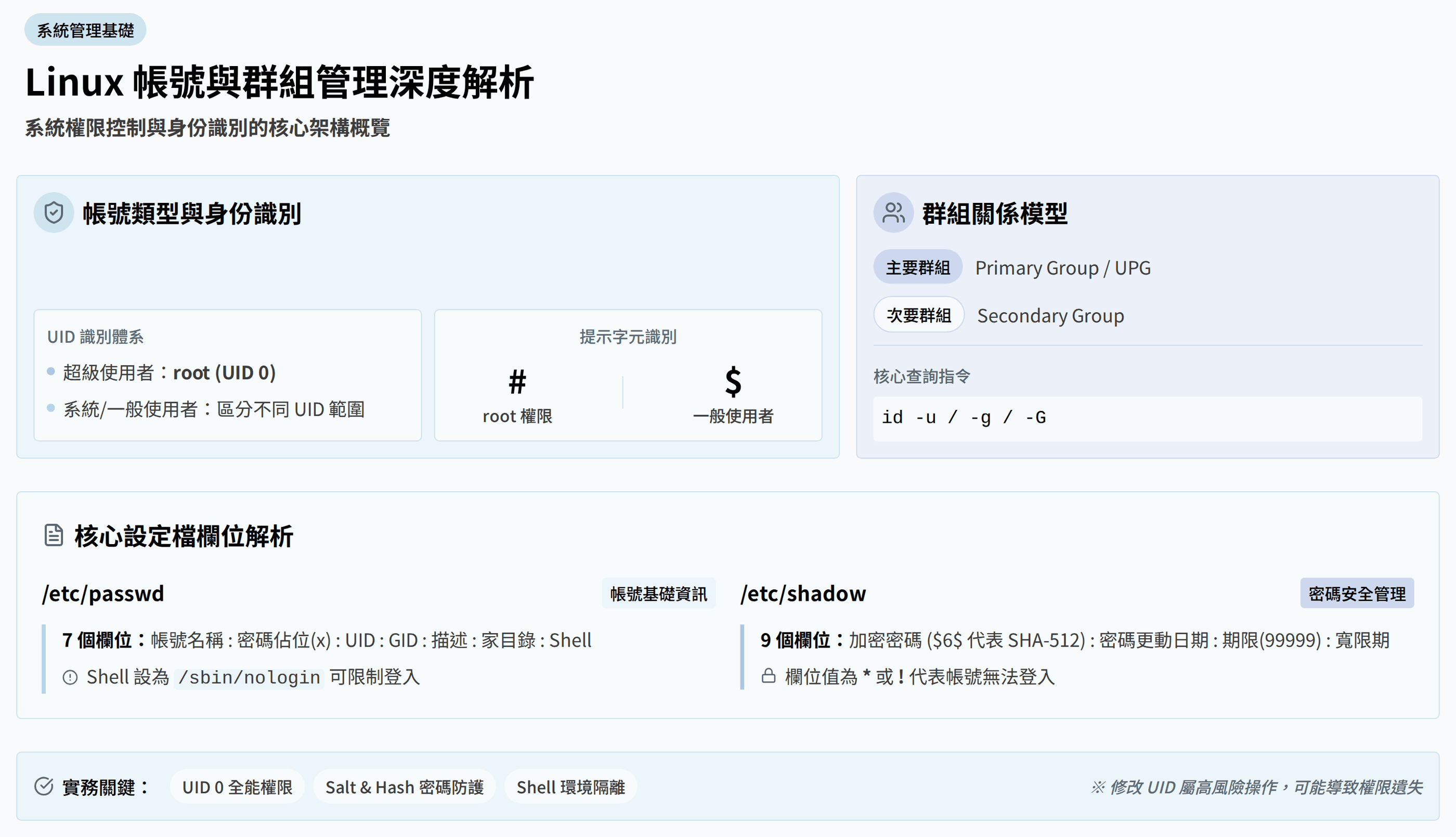
Task: Click the 系統管理基礎 category tag
Action: [x=85, y=30]
